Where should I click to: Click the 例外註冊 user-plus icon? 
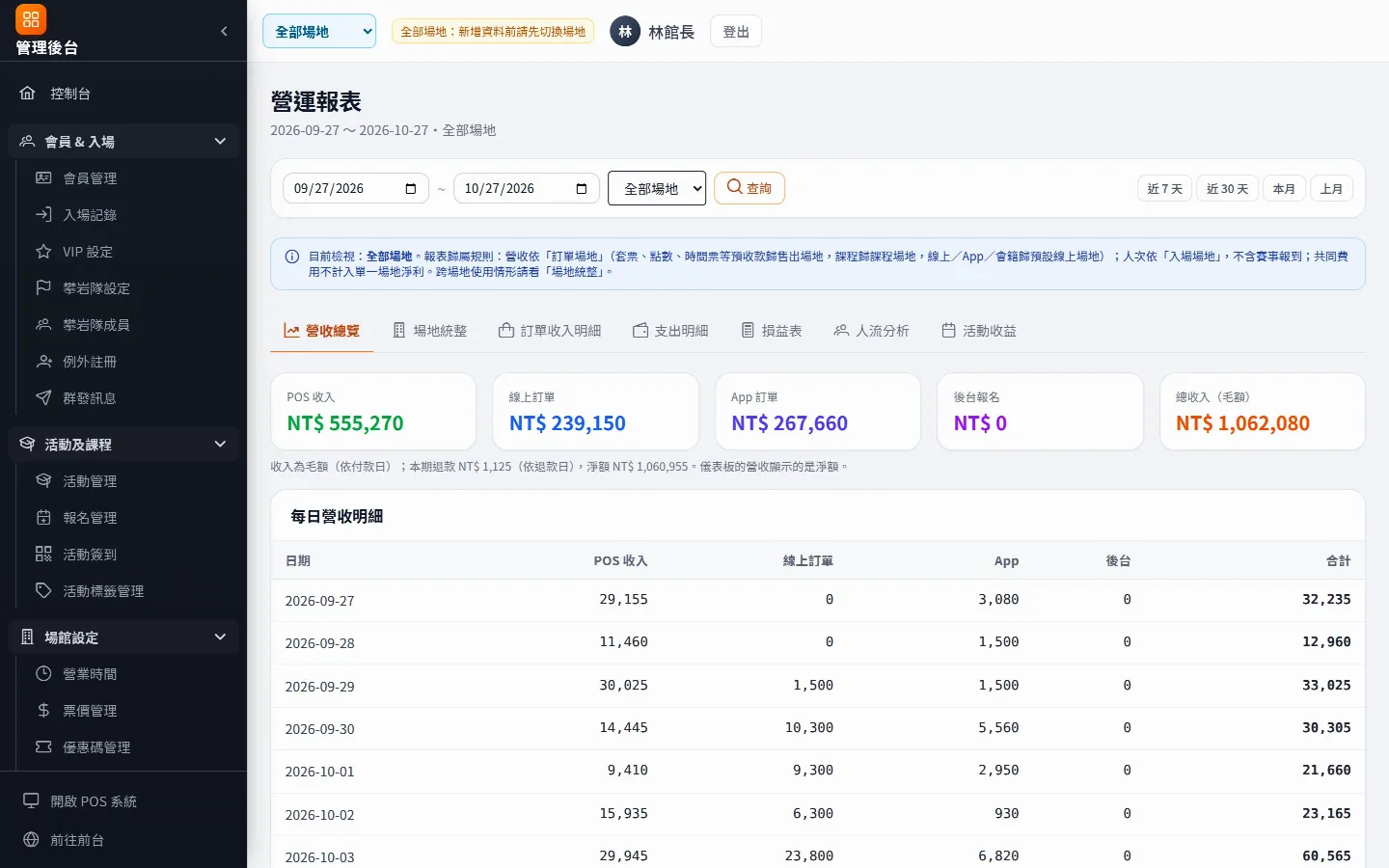click(43, 362)
